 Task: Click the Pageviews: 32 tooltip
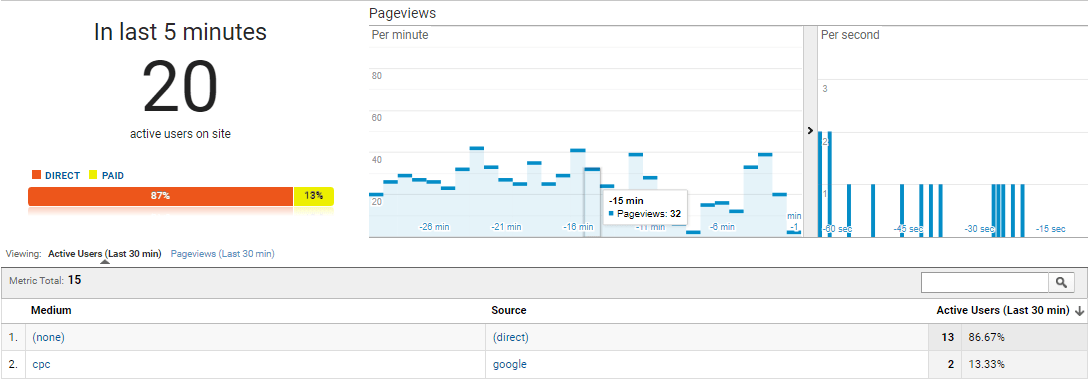click(644, 208)
